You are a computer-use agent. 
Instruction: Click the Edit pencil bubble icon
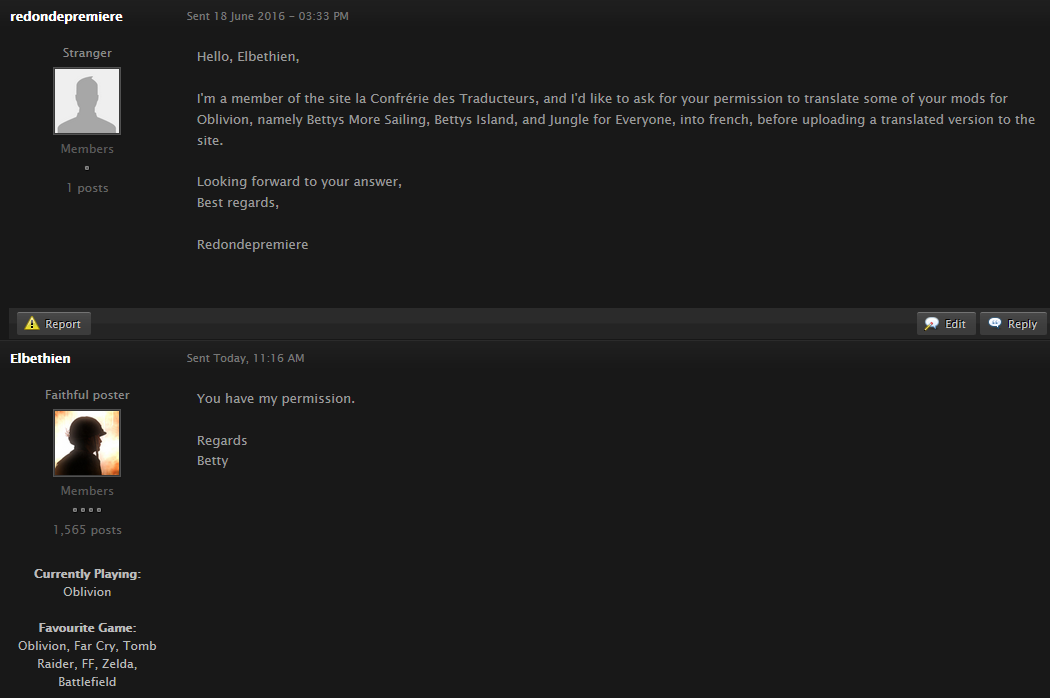931,324
